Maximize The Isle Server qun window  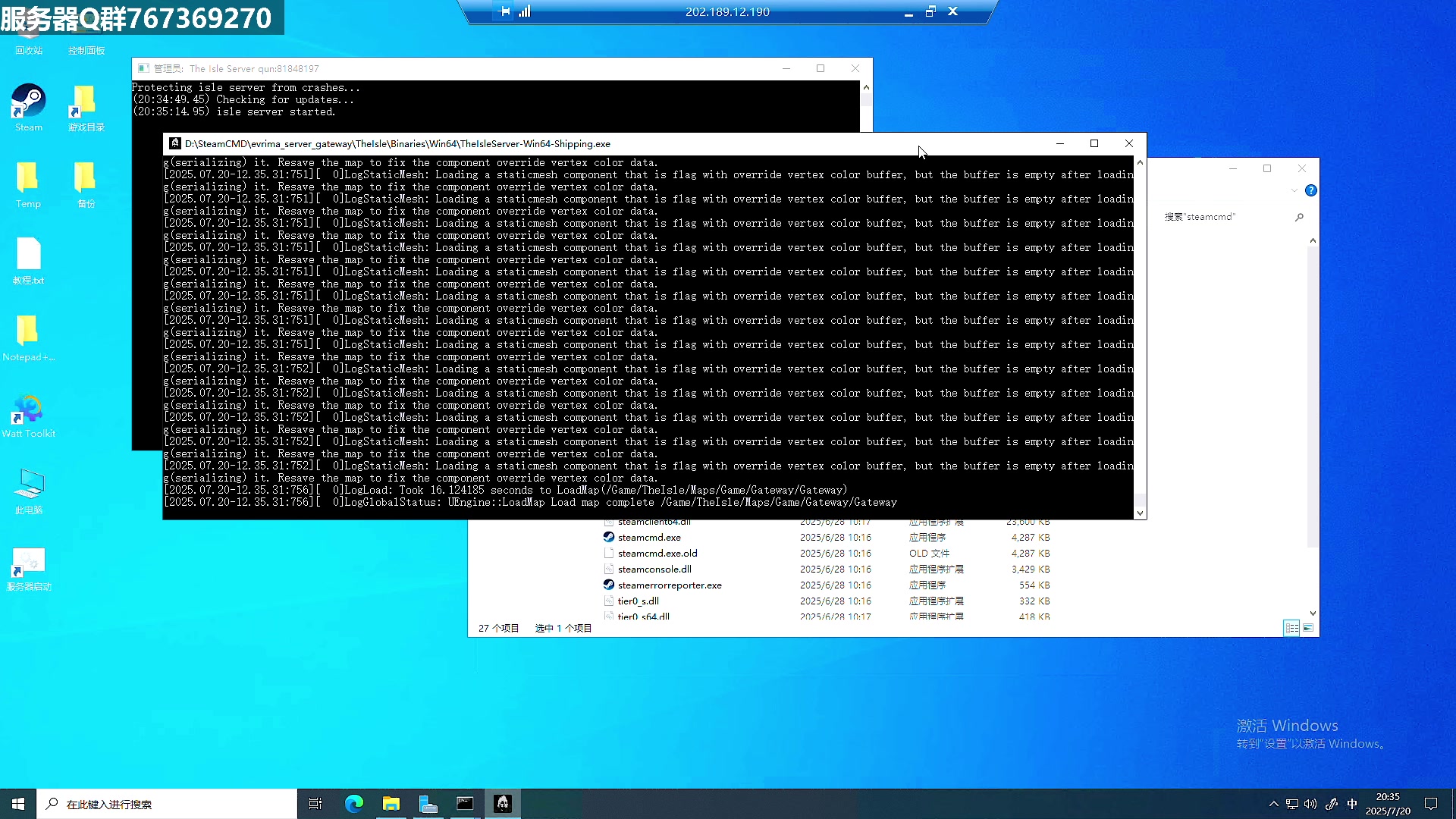[821, 68]
